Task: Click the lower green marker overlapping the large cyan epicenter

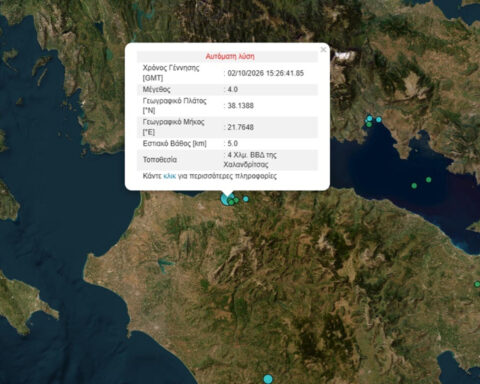Action: (x=231, y=202)
